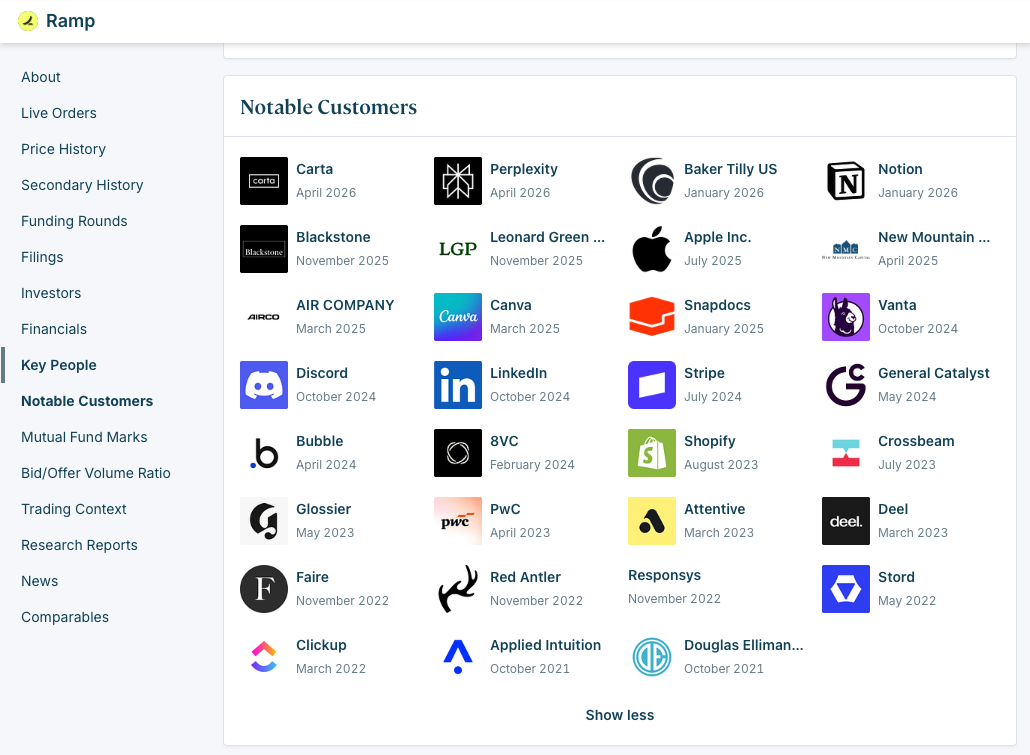Click the Red Antler logo
Viewport: 1030px width, 755px height.
[x=458, y=589]
